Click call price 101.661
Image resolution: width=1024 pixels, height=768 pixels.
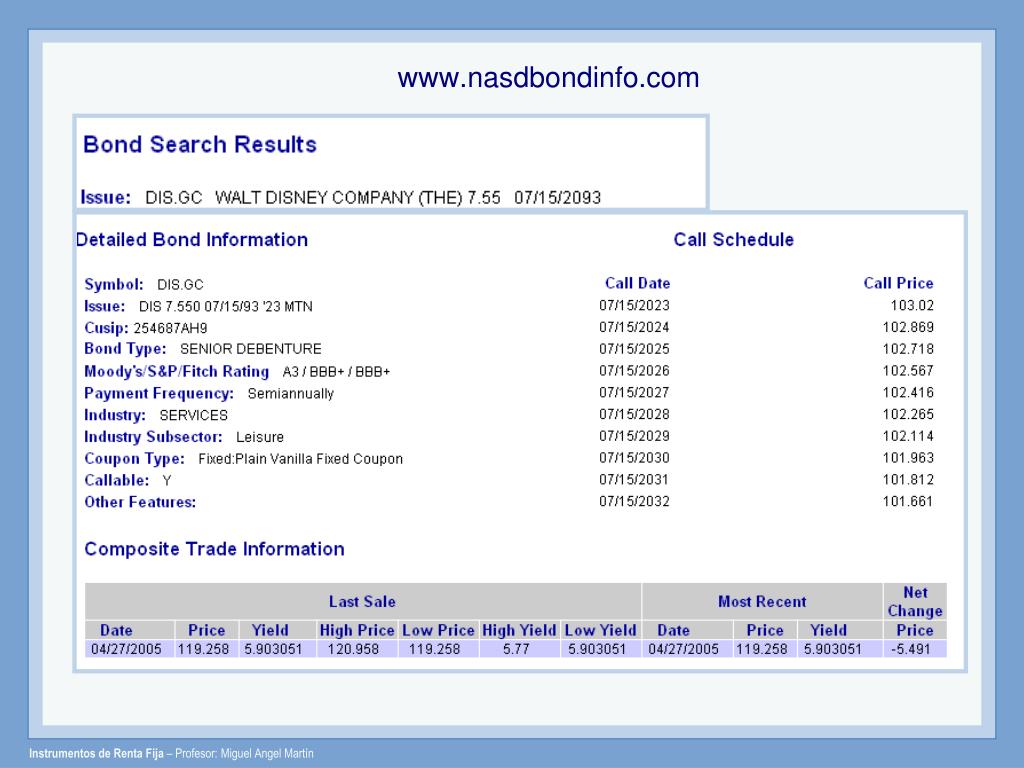coord(908,501)
